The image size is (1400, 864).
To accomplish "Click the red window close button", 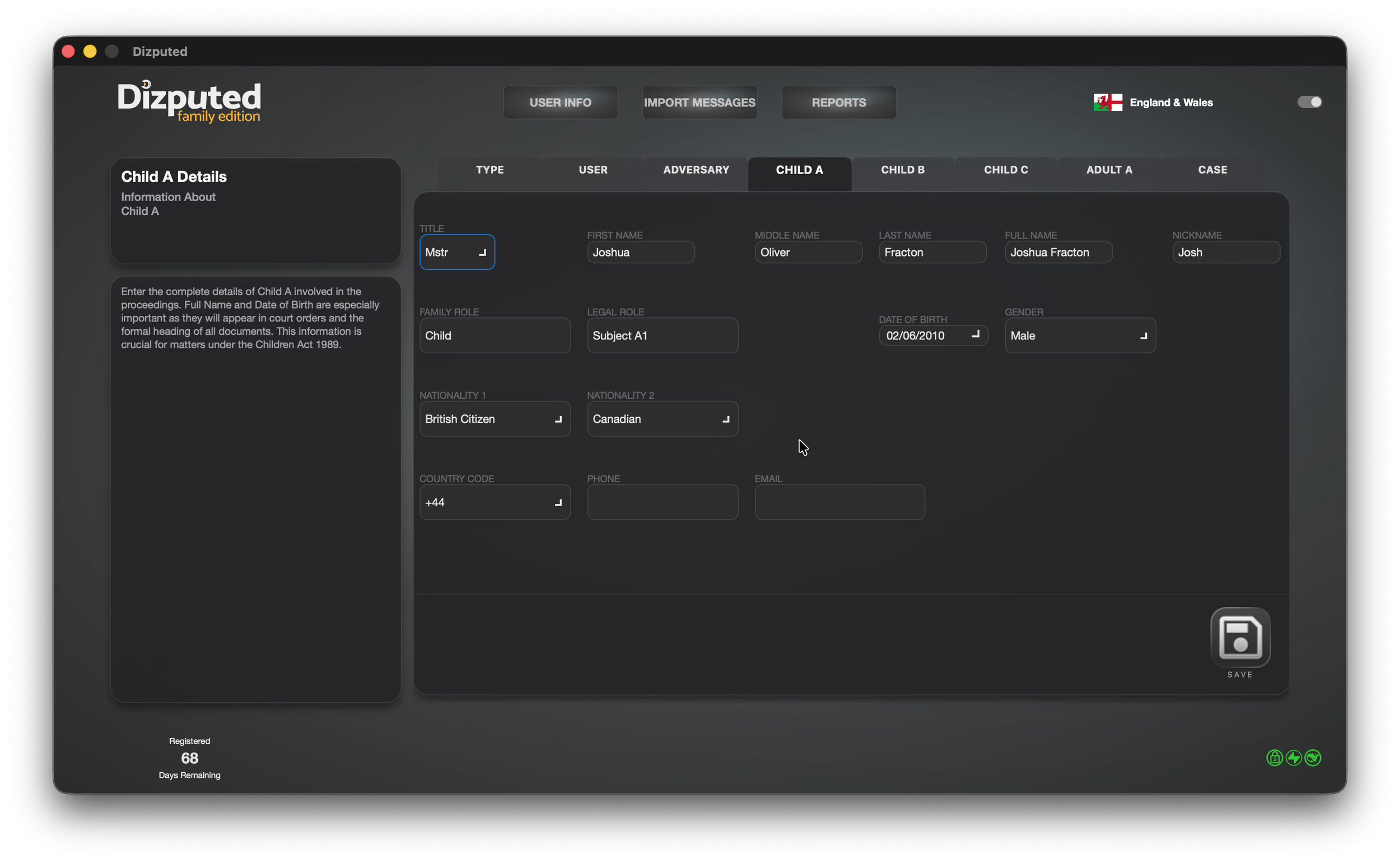I will 68,52.
